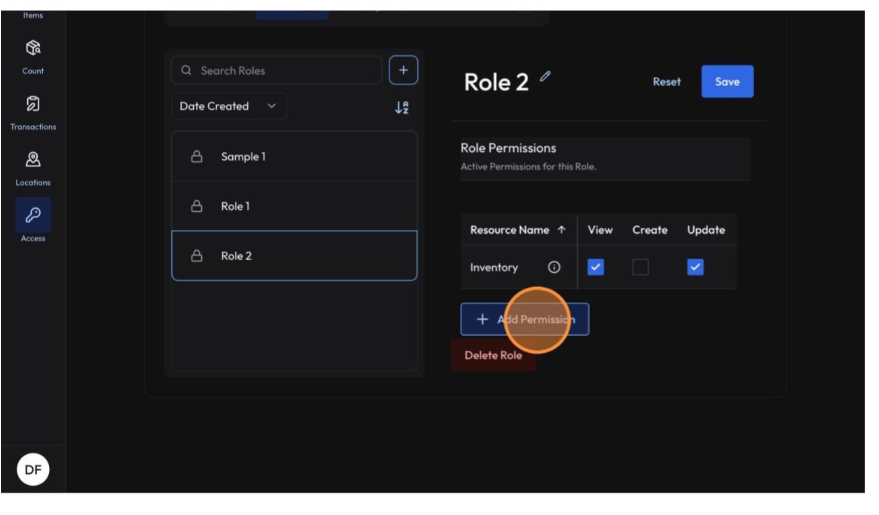Click Add Permission button
879x515 pixels.
(x=525, y=319)
